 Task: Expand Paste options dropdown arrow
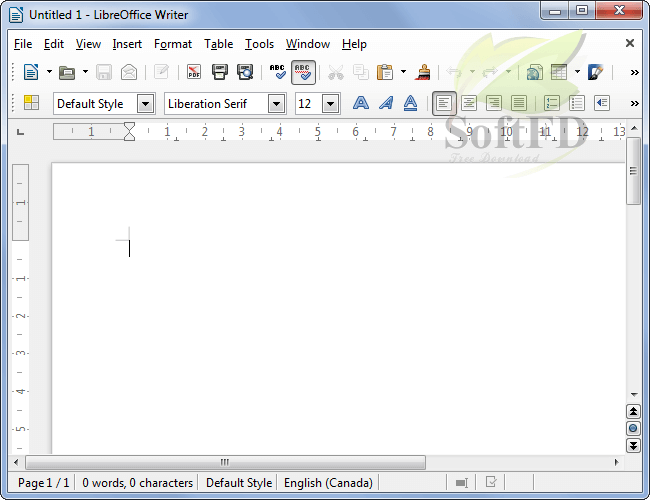click(403, 72)
